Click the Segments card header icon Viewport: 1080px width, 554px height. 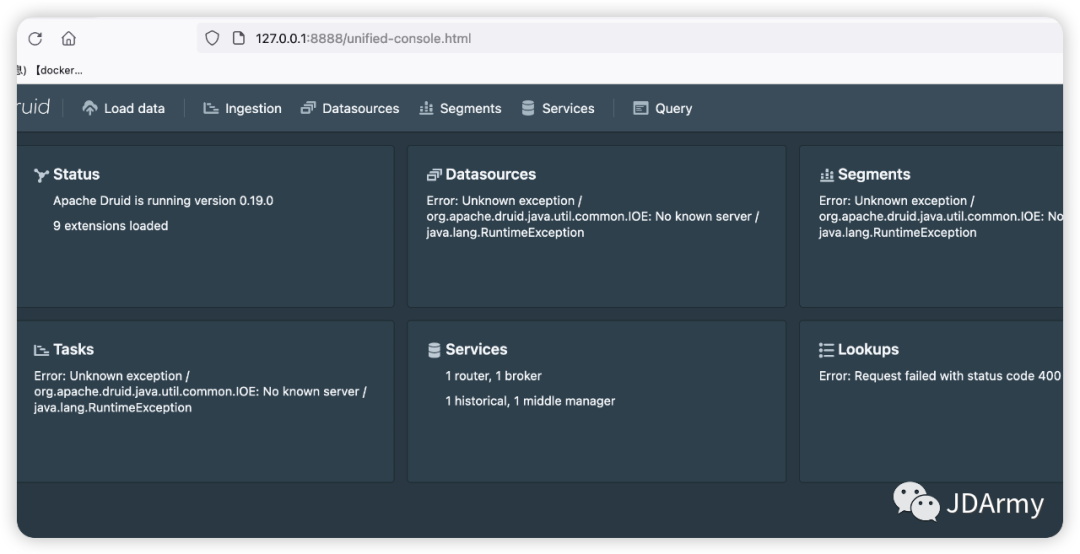click(x=827, y=175)
